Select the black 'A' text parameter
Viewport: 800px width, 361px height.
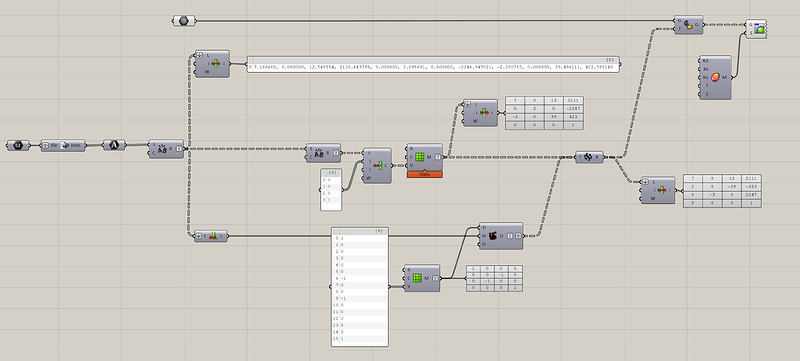coord(114,145)
